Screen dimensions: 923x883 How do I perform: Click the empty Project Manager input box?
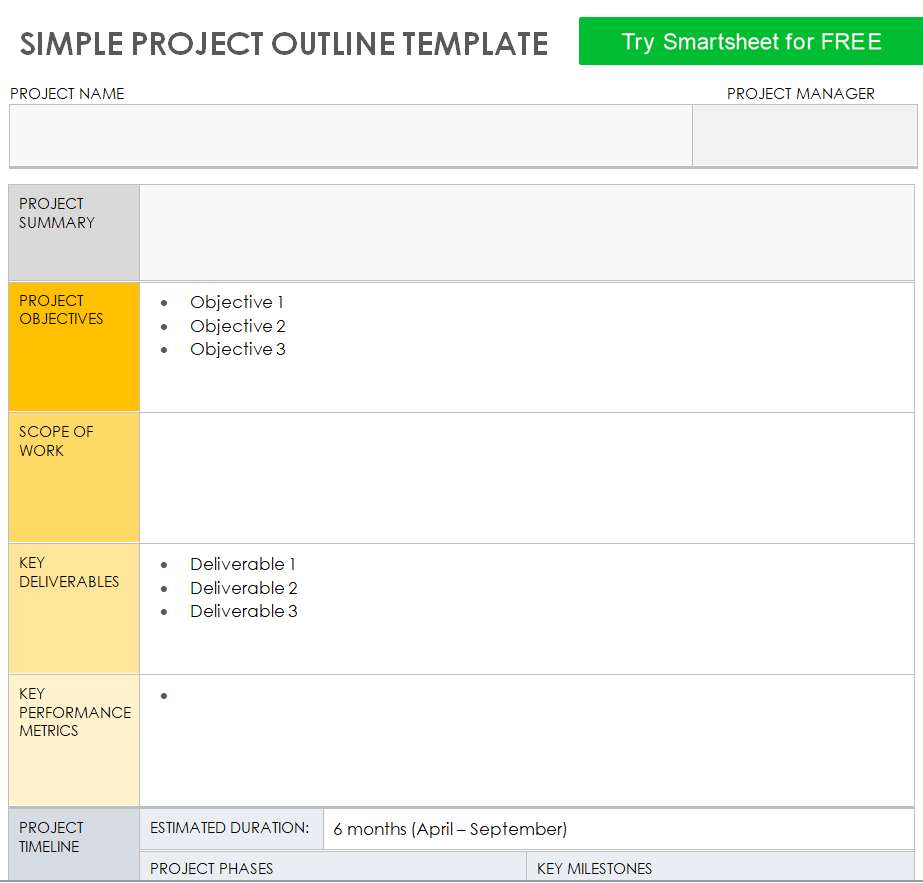[804, 135]
